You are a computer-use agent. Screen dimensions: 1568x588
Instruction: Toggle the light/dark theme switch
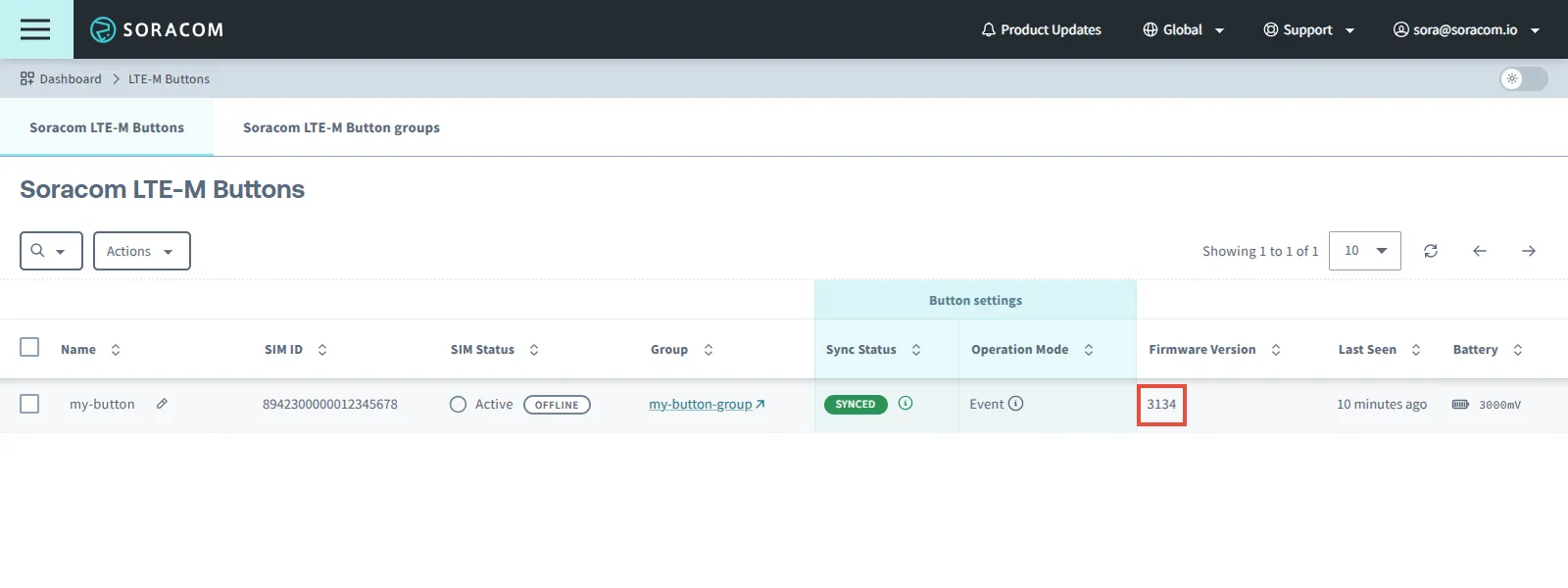tap(1524, 78)
